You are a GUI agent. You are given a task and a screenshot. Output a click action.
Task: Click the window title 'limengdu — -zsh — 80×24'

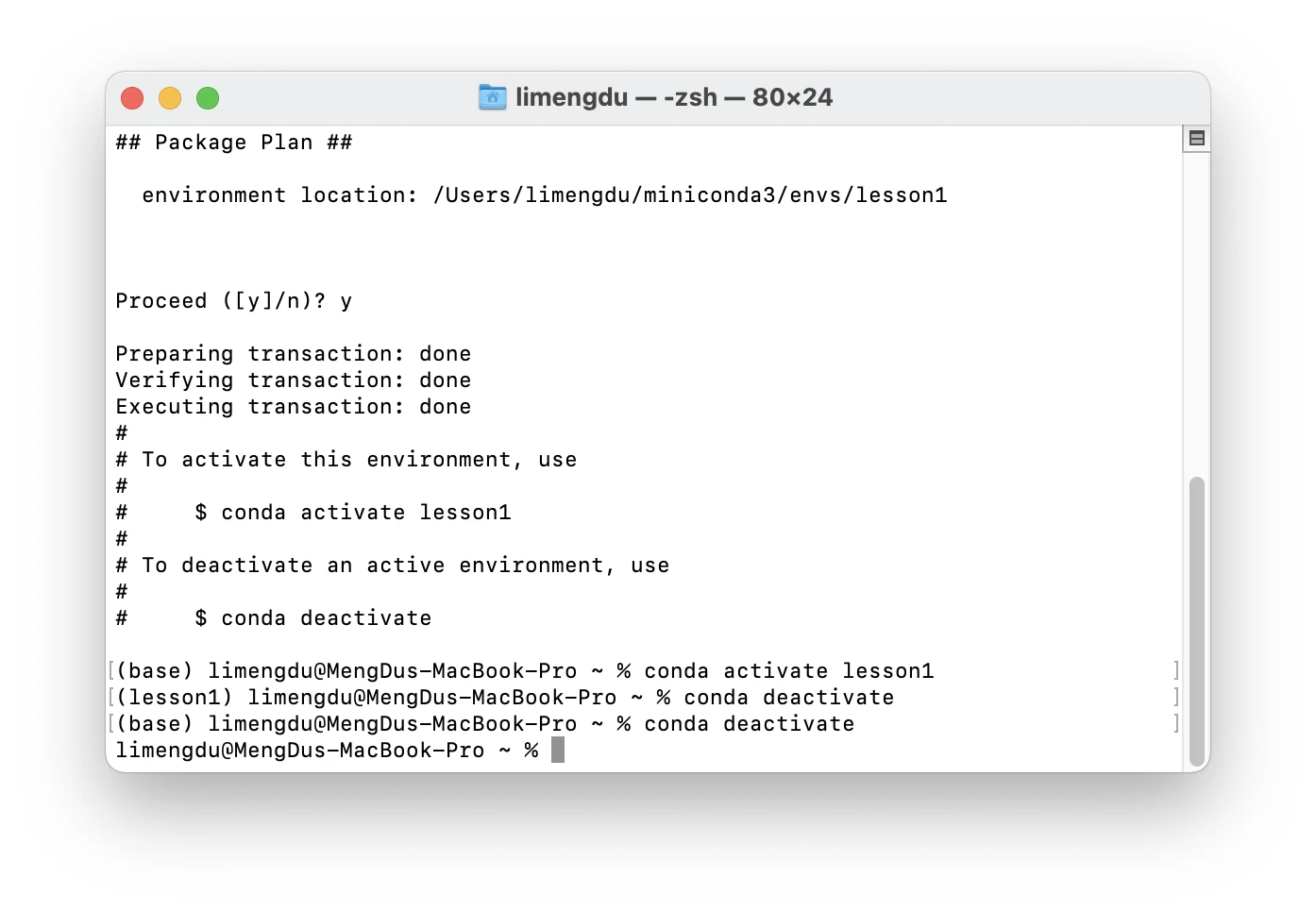[673, 97]
